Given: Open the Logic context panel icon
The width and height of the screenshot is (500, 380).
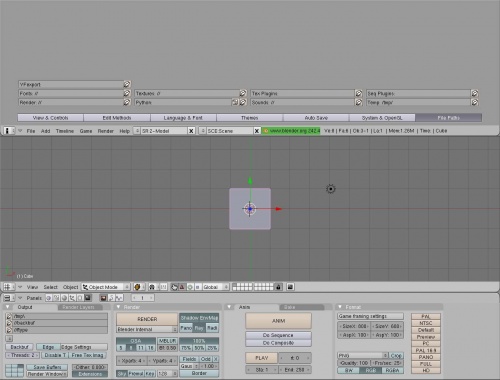Looking at the screenshot, I should tap(49, 298).
